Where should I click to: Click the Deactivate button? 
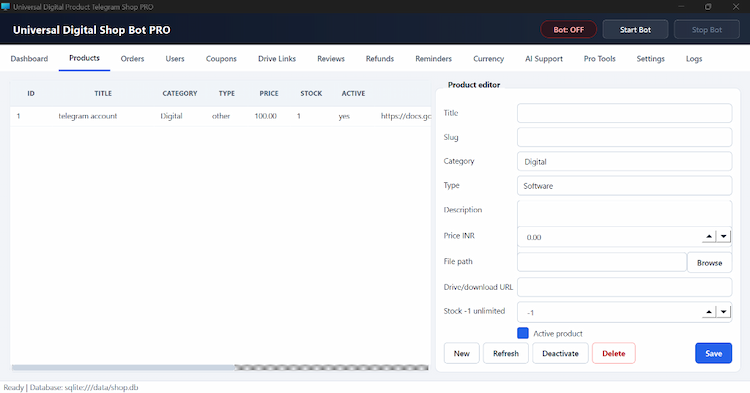pyautogui.click(x=560, y=353)
